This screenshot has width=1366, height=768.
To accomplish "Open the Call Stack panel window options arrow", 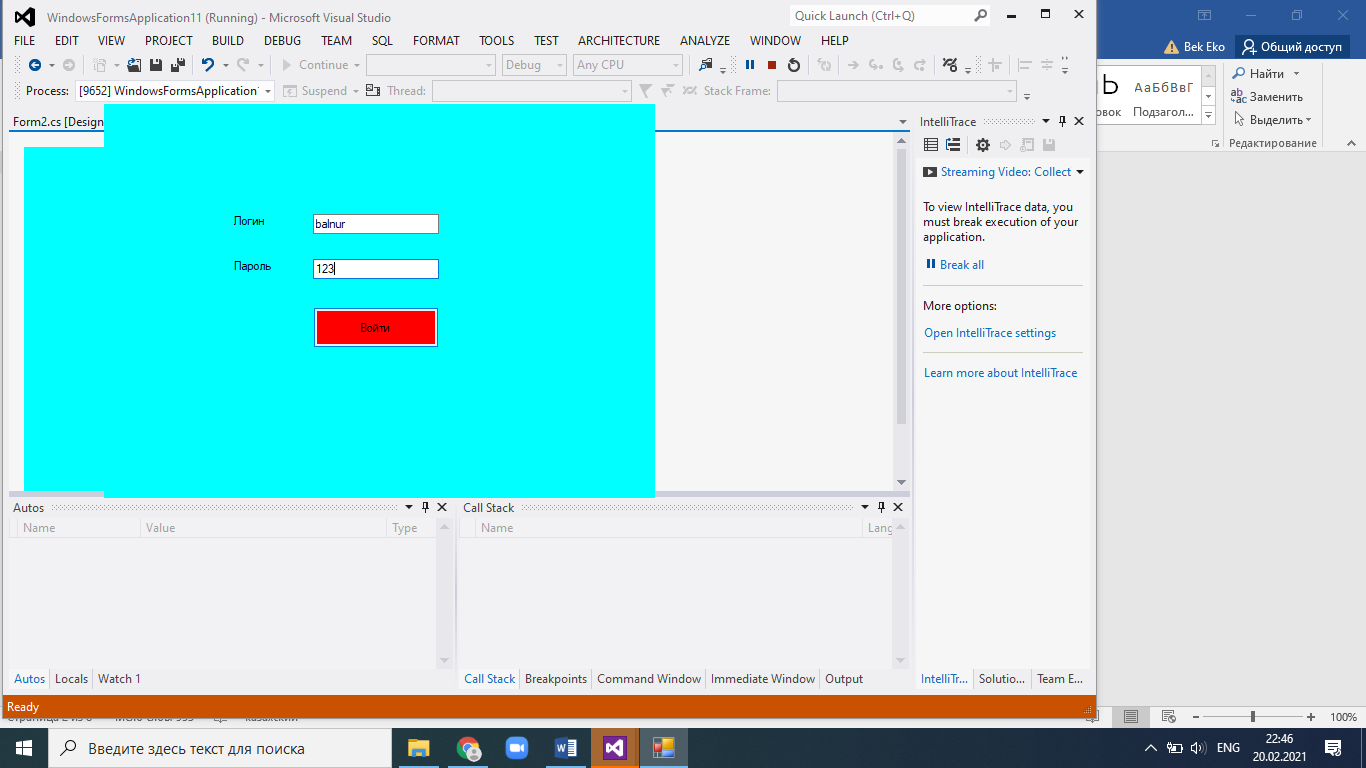I will [x=865, y=508].
